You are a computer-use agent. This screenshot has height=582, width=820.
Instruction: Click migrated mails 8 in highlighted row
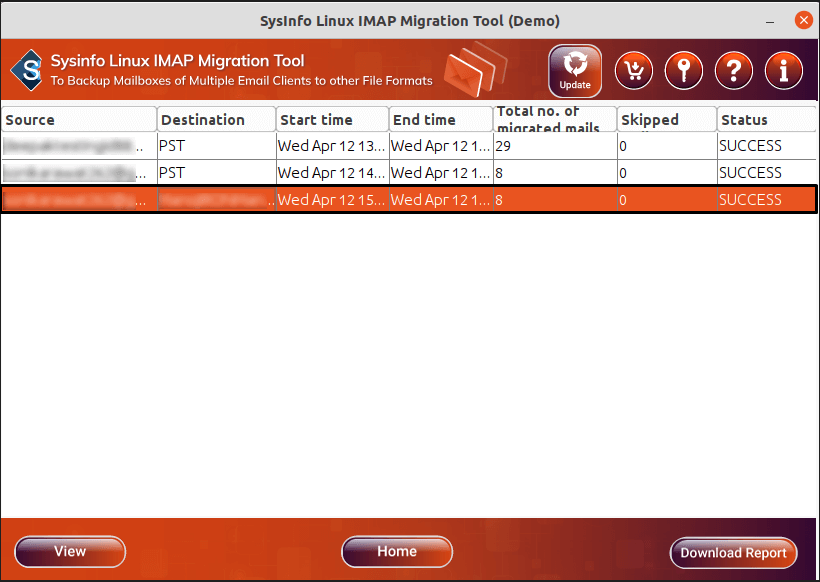point(555,200)
